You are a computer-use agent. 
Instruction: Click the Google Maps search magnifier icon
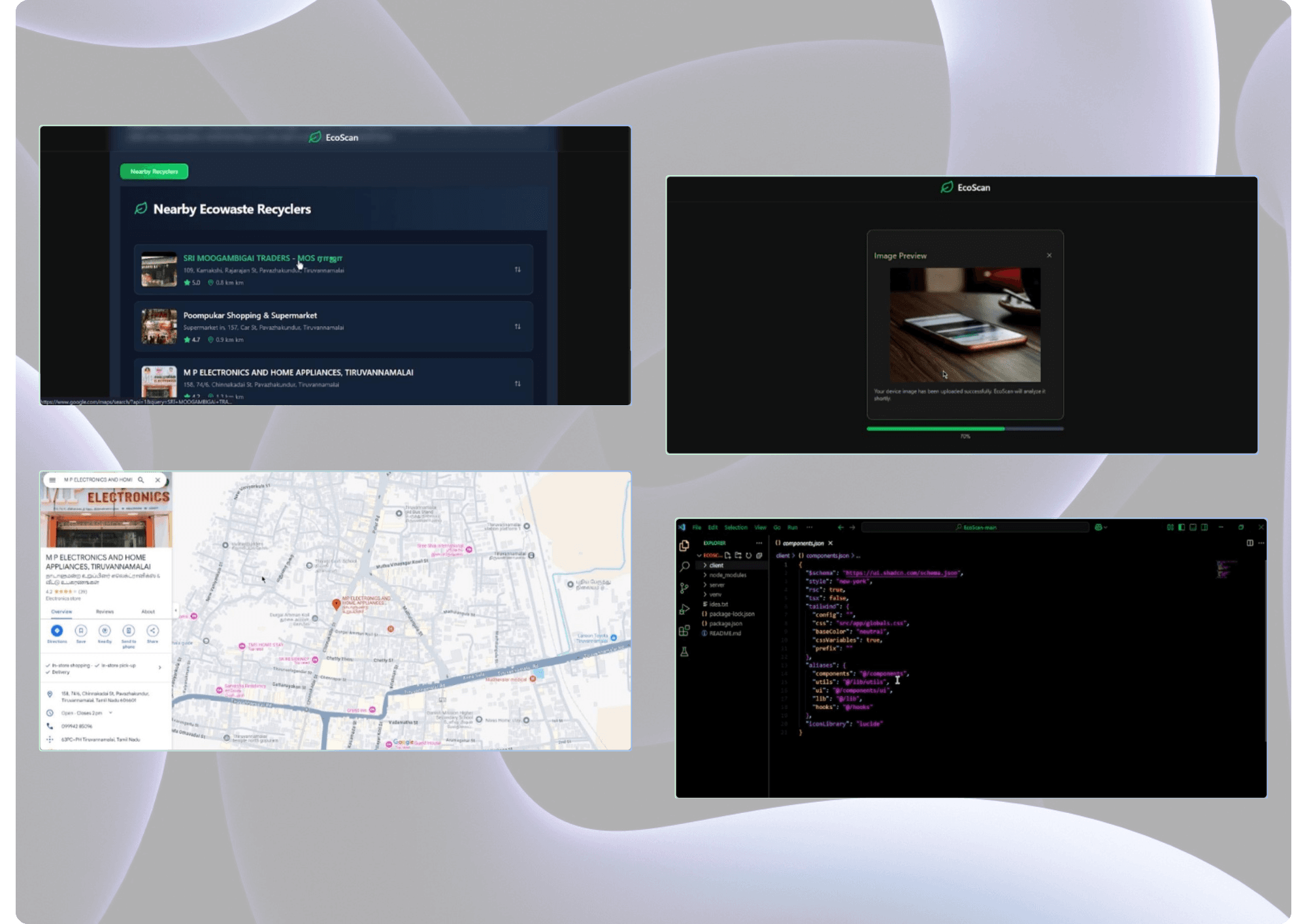[x=141, y=480]
